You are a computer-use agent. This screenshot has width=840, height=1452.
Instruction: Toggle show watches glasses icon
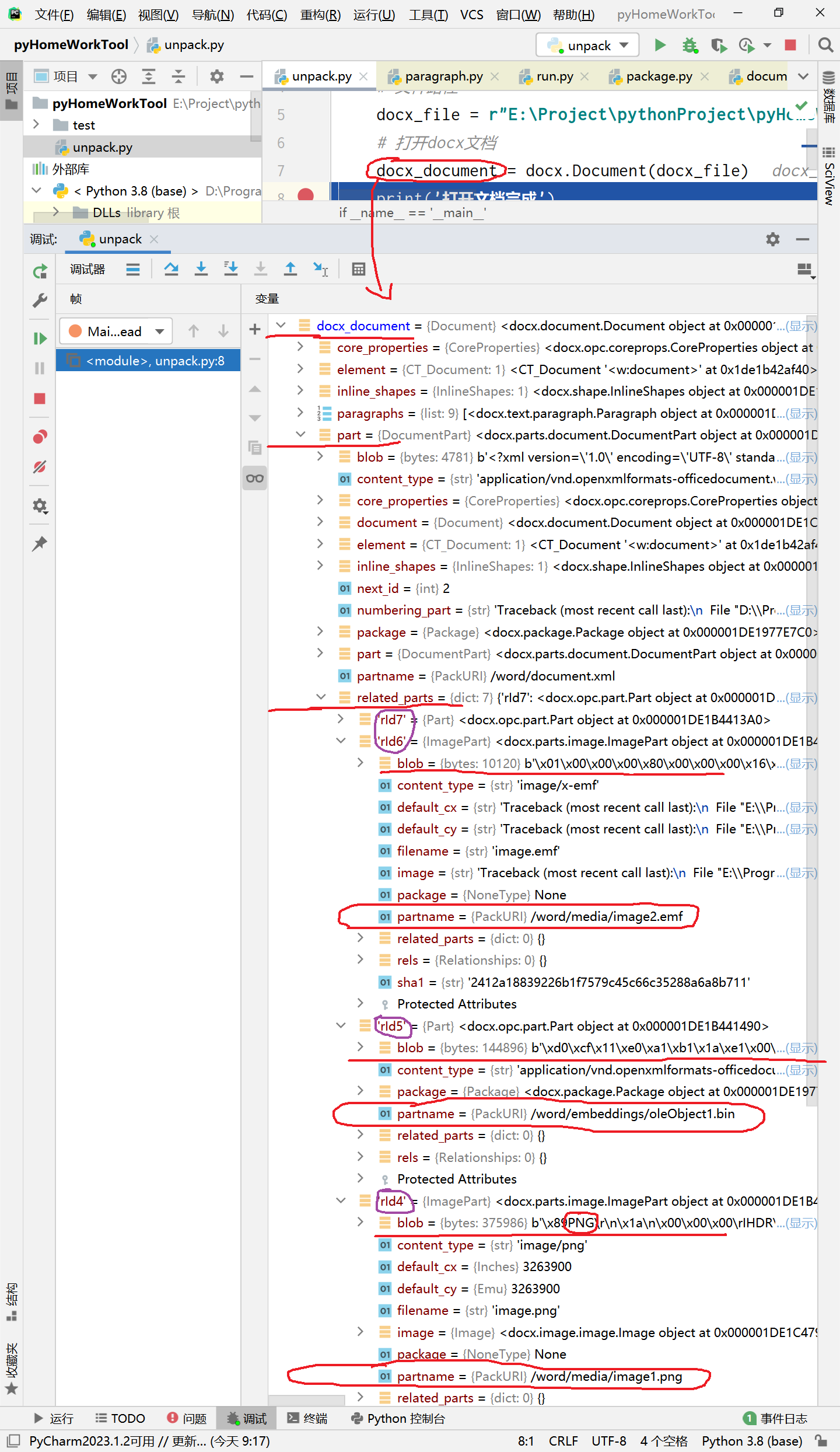pyautogui.click(x=255, y=479)
